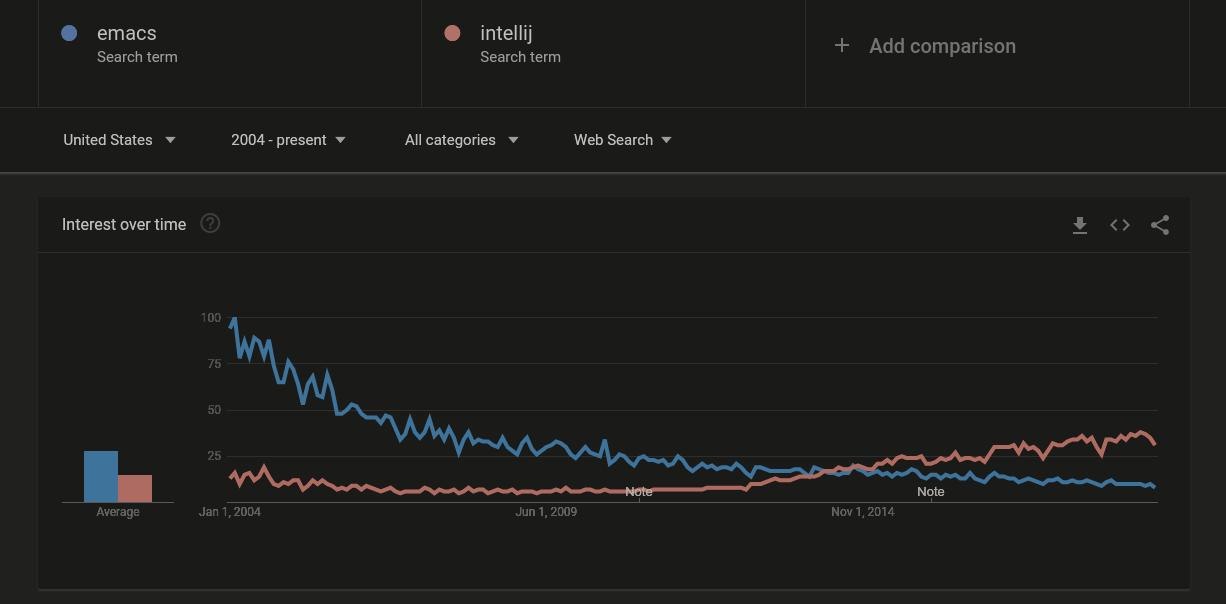Click the Jun 1, 2009 axis label

546,512
